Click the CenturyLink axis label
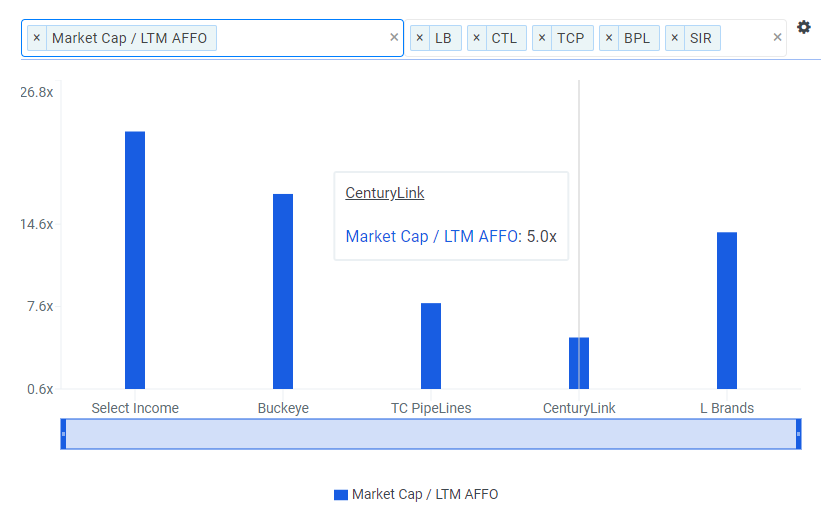This screenshot has height=519, width=838. pyautogui.click(x=579, y=408)
